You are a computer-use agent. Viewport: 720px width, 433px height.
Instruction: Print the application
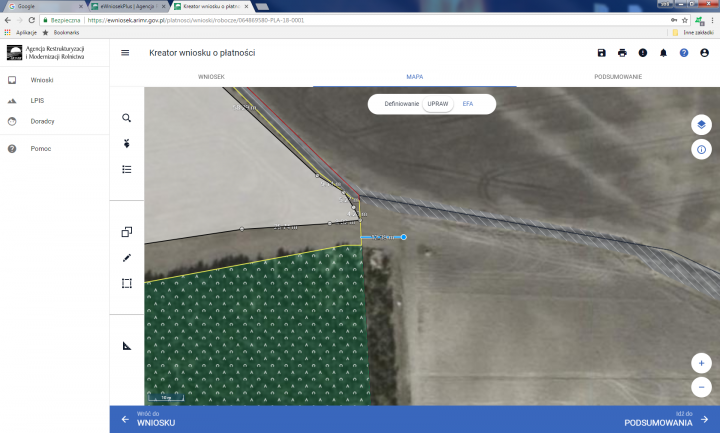pyautogui.click(x=622, y=53)
